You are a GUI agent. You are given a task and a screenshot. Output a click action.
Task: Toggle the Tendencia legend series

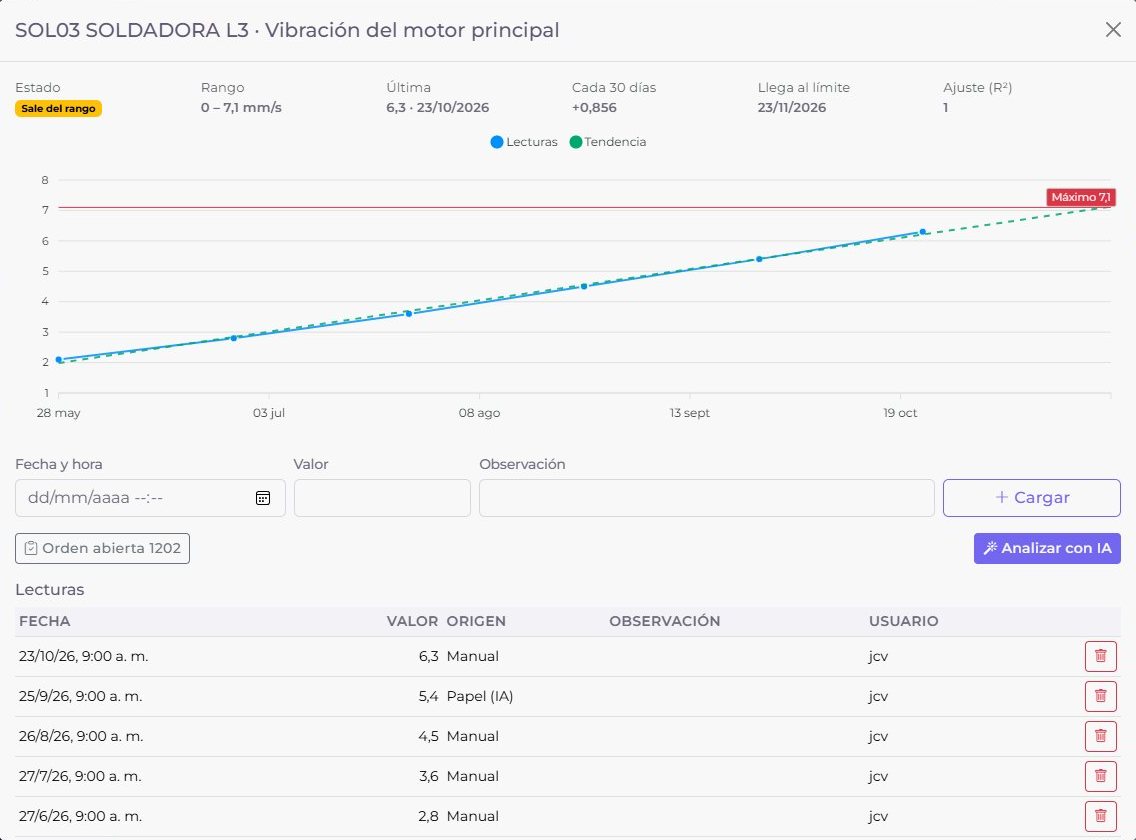(x=608, y=142)
